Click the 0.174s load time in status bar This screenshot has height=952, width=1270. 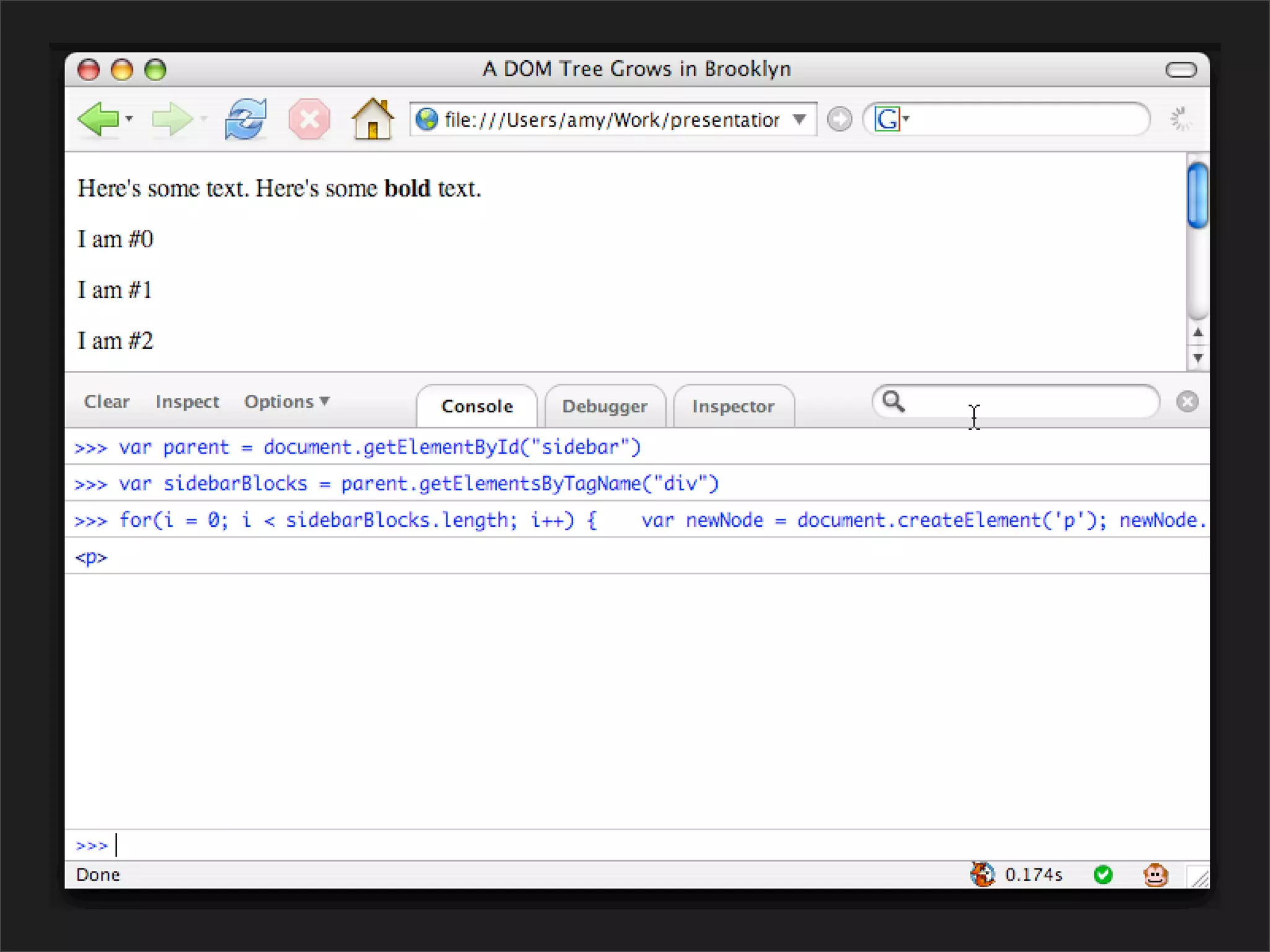pos(1034,875)
